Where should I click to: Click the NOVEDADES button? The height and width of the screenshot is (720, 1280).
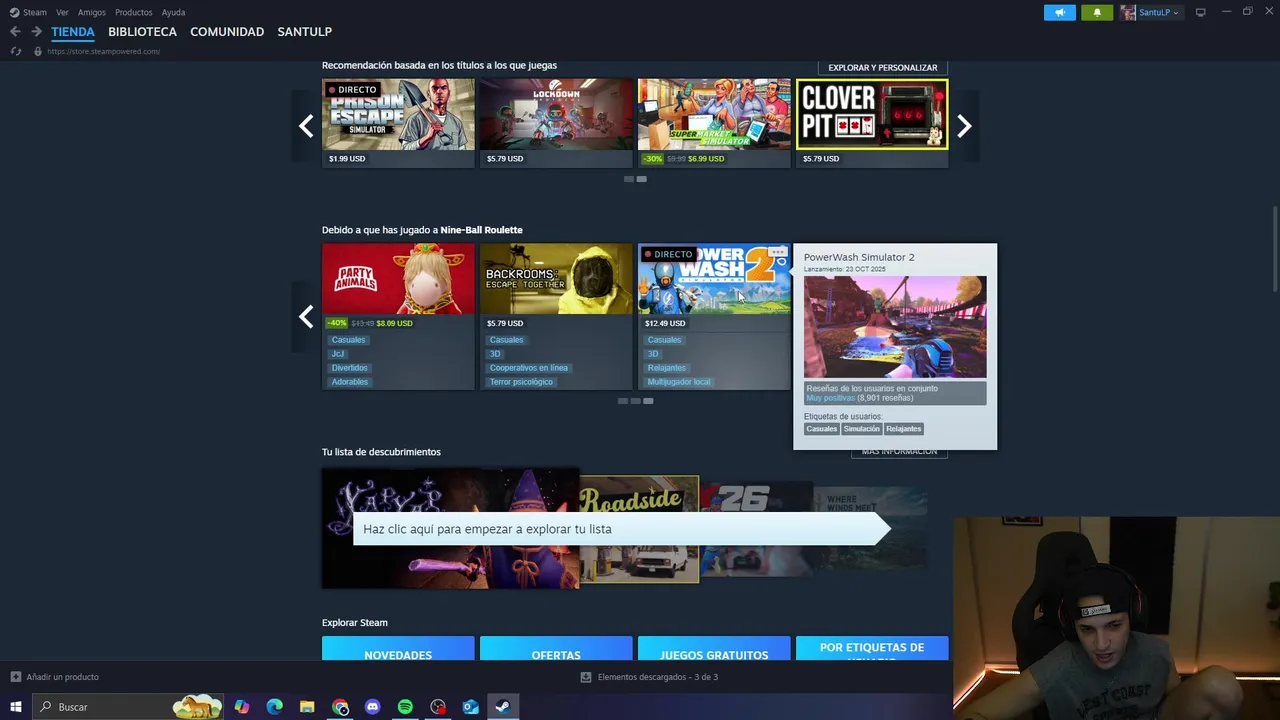click(x=398, y=650)
